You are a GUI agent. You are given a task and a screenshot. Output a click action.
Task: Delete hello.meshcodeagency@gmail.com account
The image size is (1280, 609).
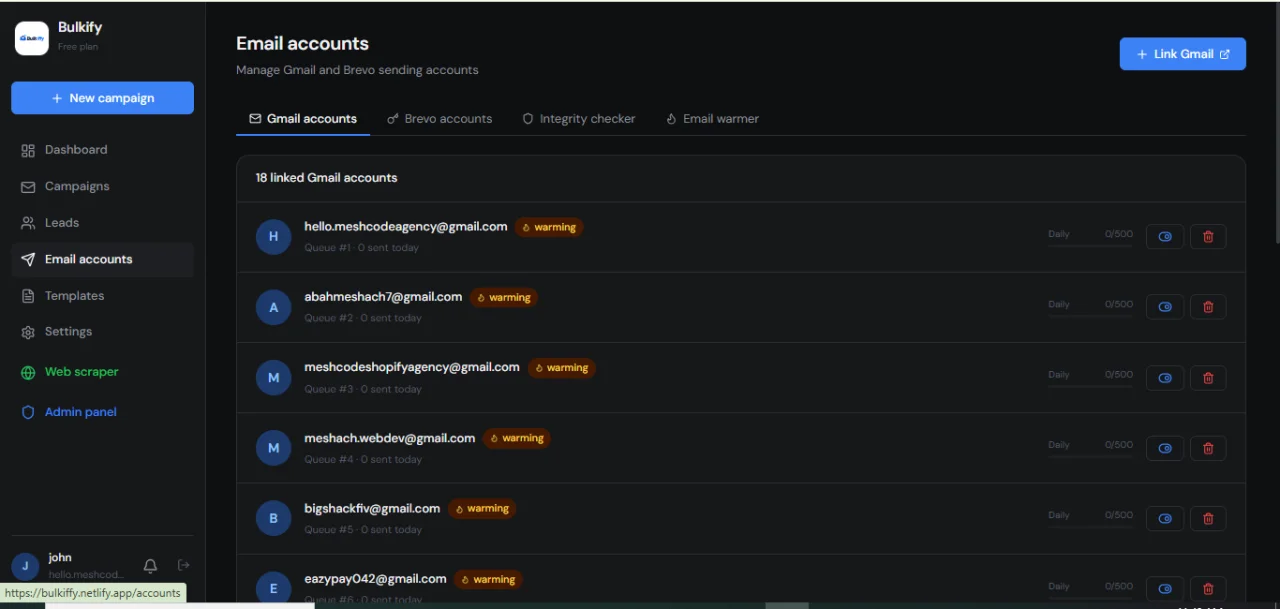click(1208, 237)
